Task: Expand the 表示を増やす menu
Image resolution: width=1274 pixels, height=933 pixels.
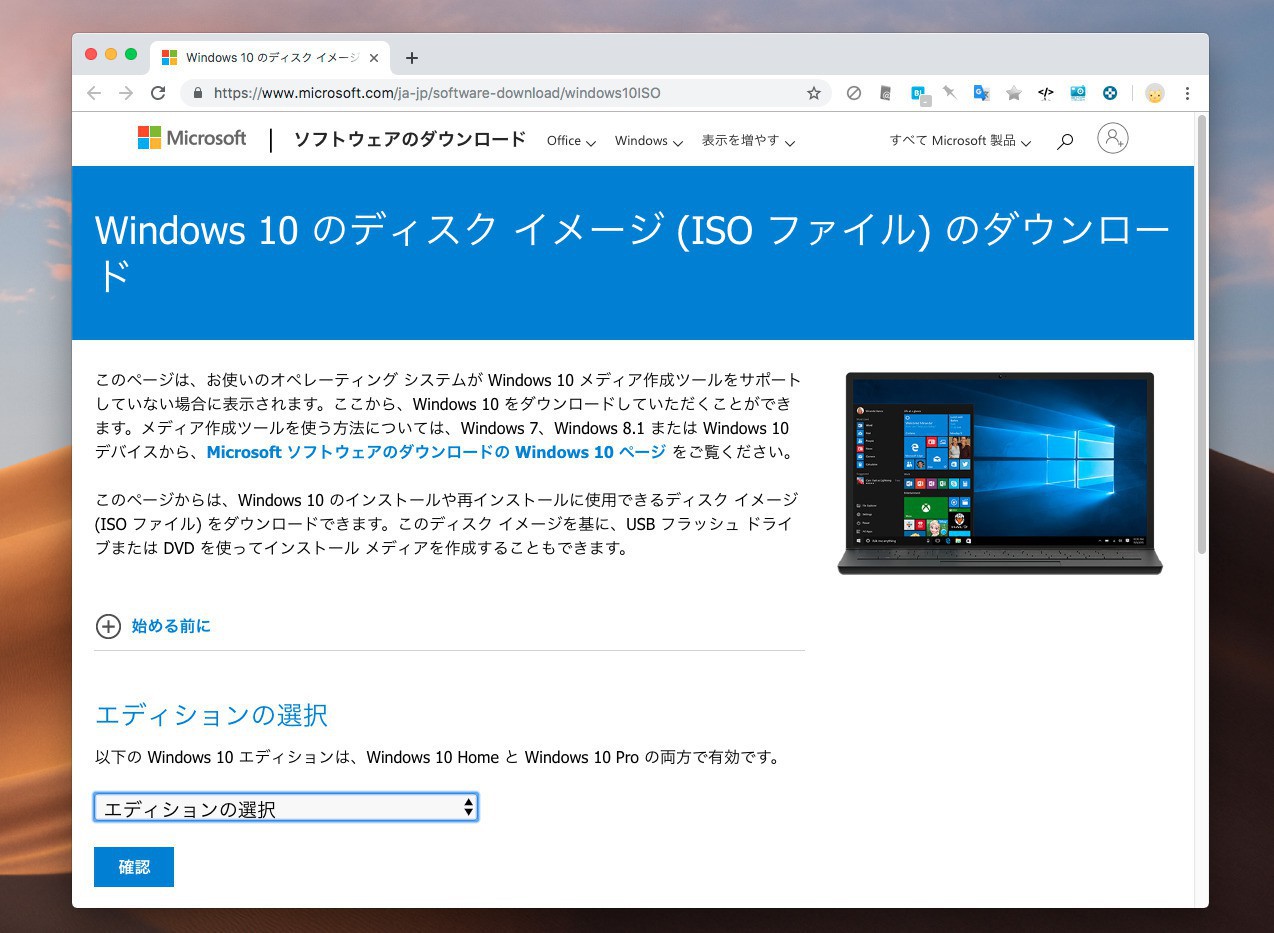Action: [748, 141]
